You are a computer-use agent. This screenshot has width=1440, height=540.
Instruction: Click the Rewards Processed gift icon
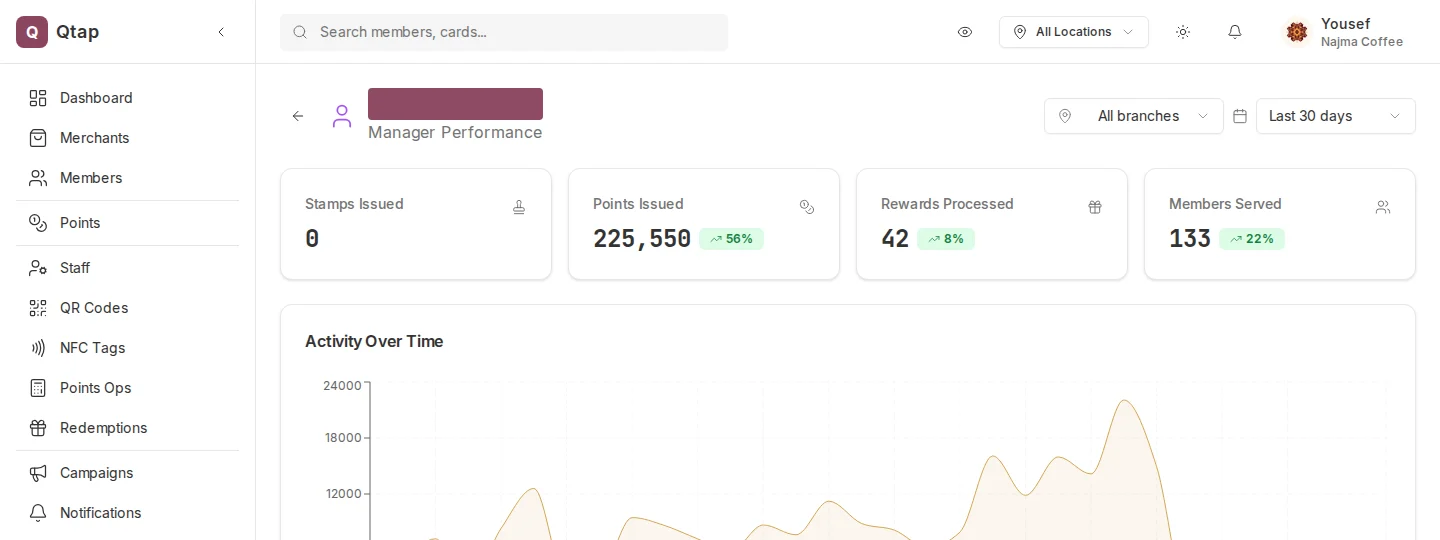1095,207
